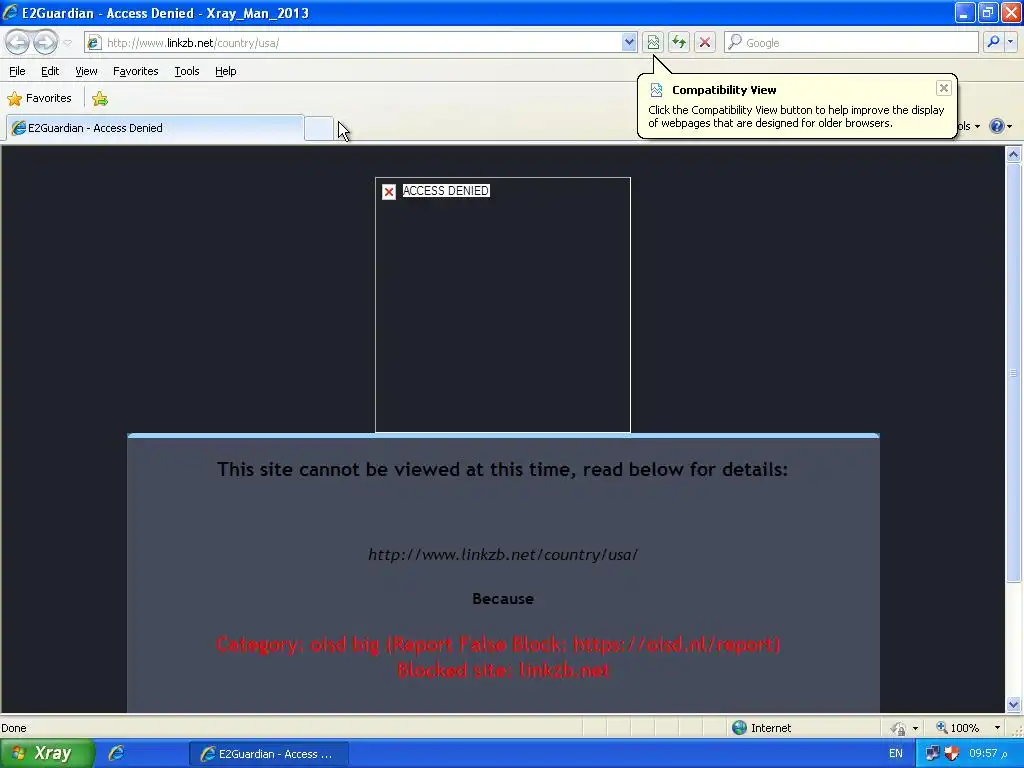Click the Done status bar text
This screenshot has height=768, width=1024.
14,728
